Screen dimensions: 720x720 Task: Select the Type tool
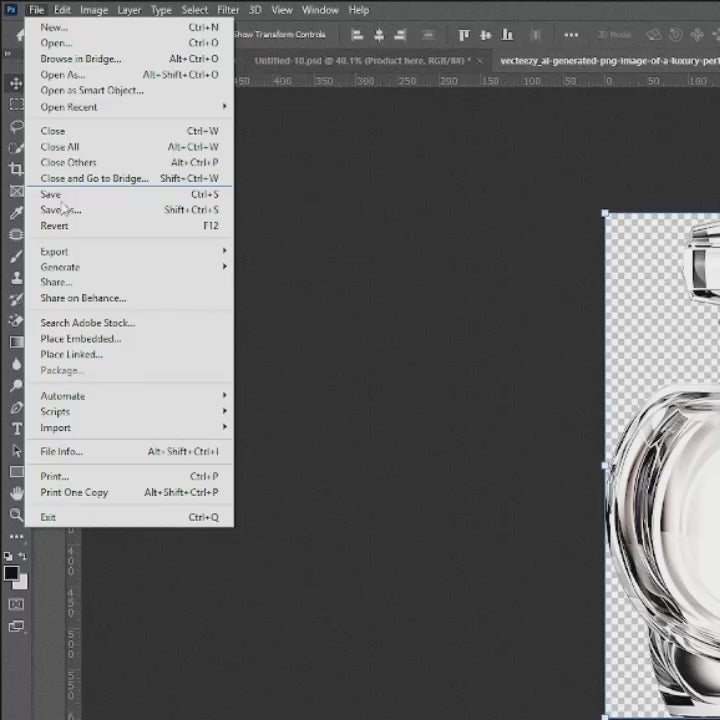point(16,429)
